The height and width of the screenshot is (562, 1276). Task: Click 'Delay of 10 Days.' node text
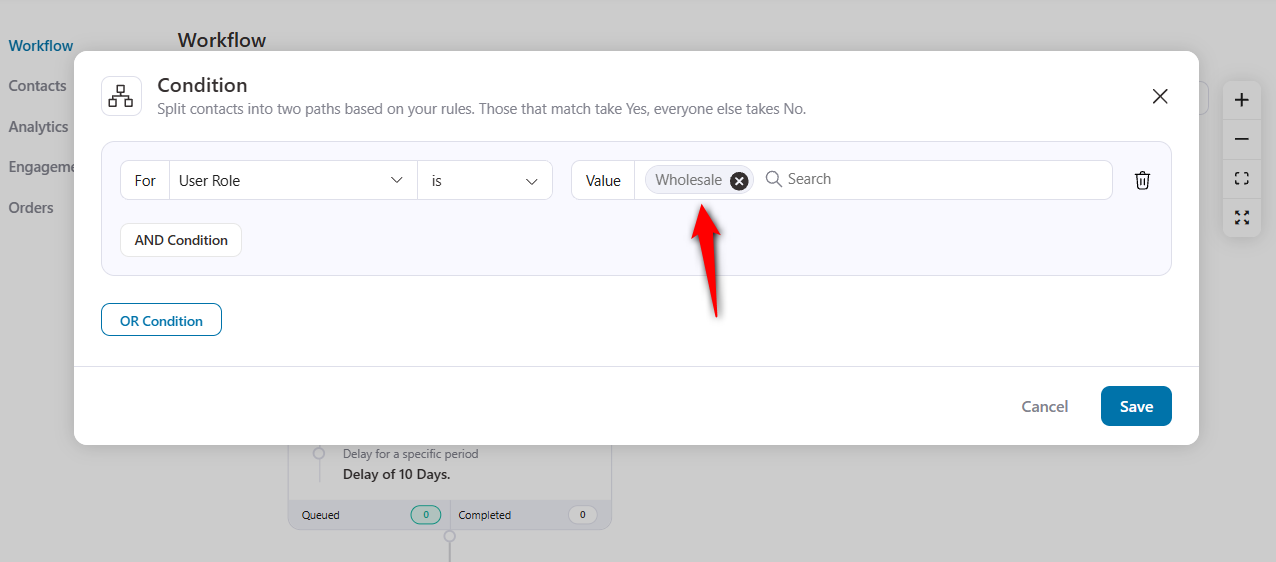pos(396,474)
